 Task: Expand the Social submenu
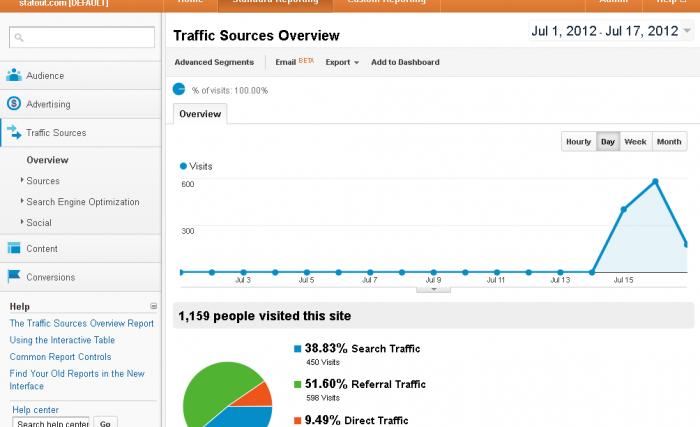pos(36,222)
